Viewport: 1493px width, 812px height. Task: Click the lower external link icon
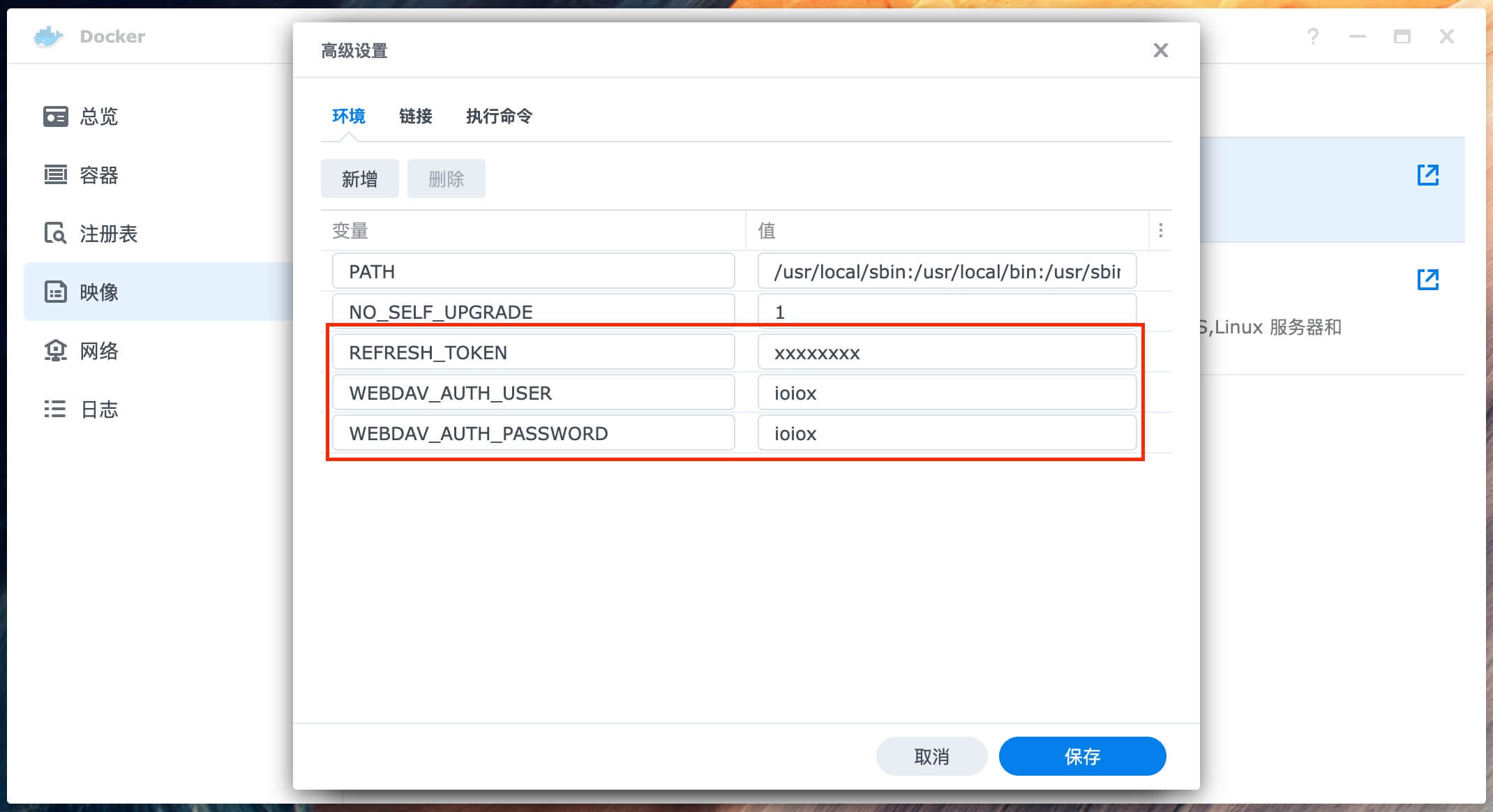point(1427,280)
